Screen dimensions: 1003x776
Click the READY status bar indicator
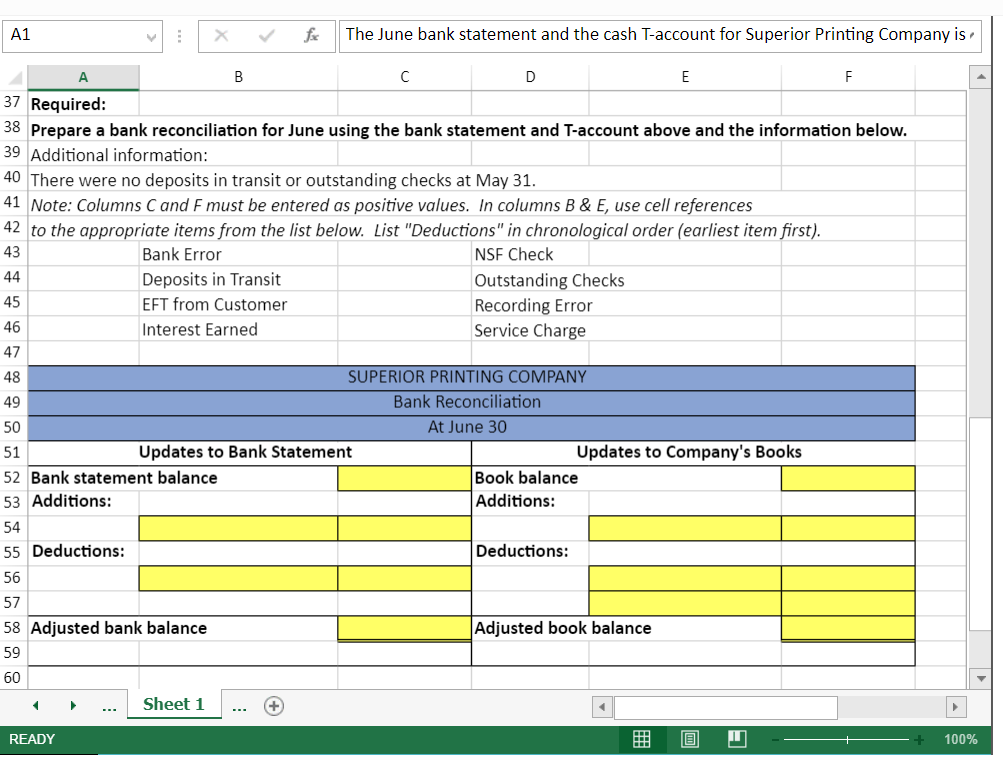tap(32, 740)
